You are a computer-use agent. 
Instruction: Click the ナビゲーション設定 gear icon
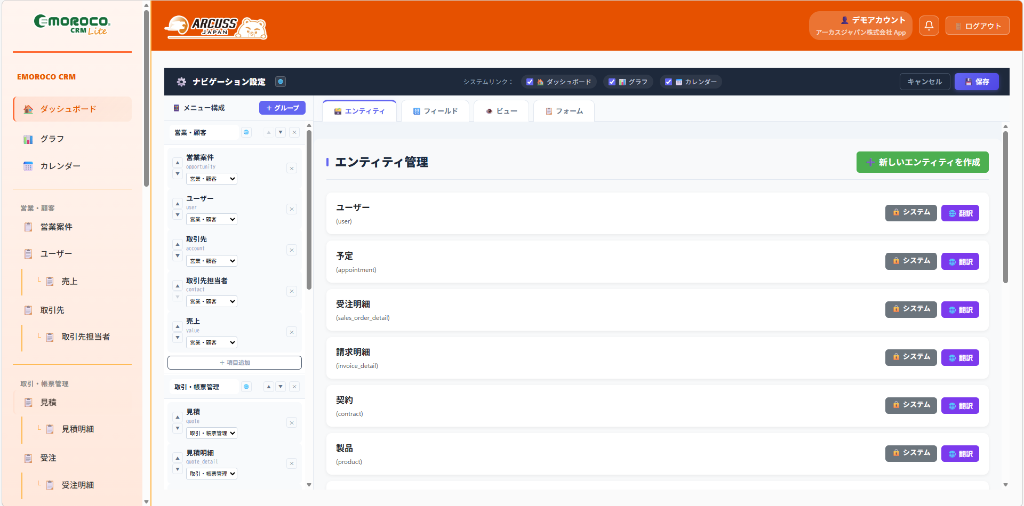coord(182,82)
